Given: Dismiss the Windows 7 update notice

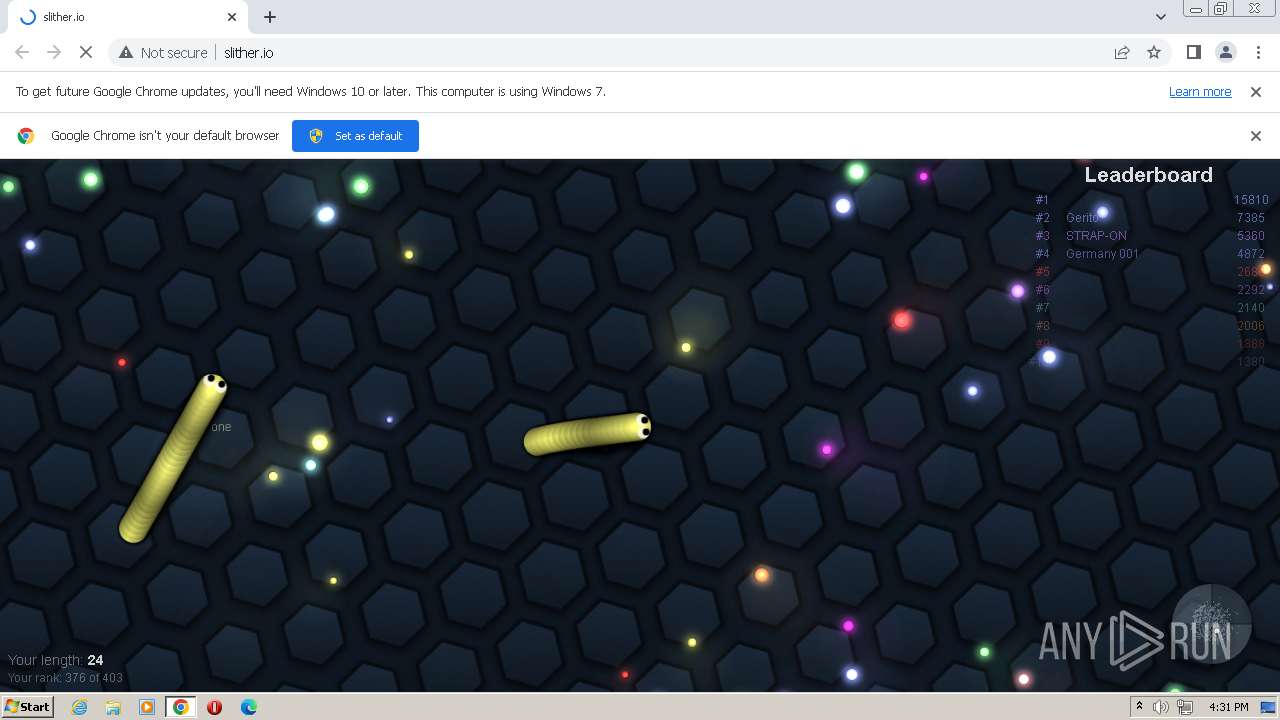Looking at the screenshot, I should tap(1256, 91).
